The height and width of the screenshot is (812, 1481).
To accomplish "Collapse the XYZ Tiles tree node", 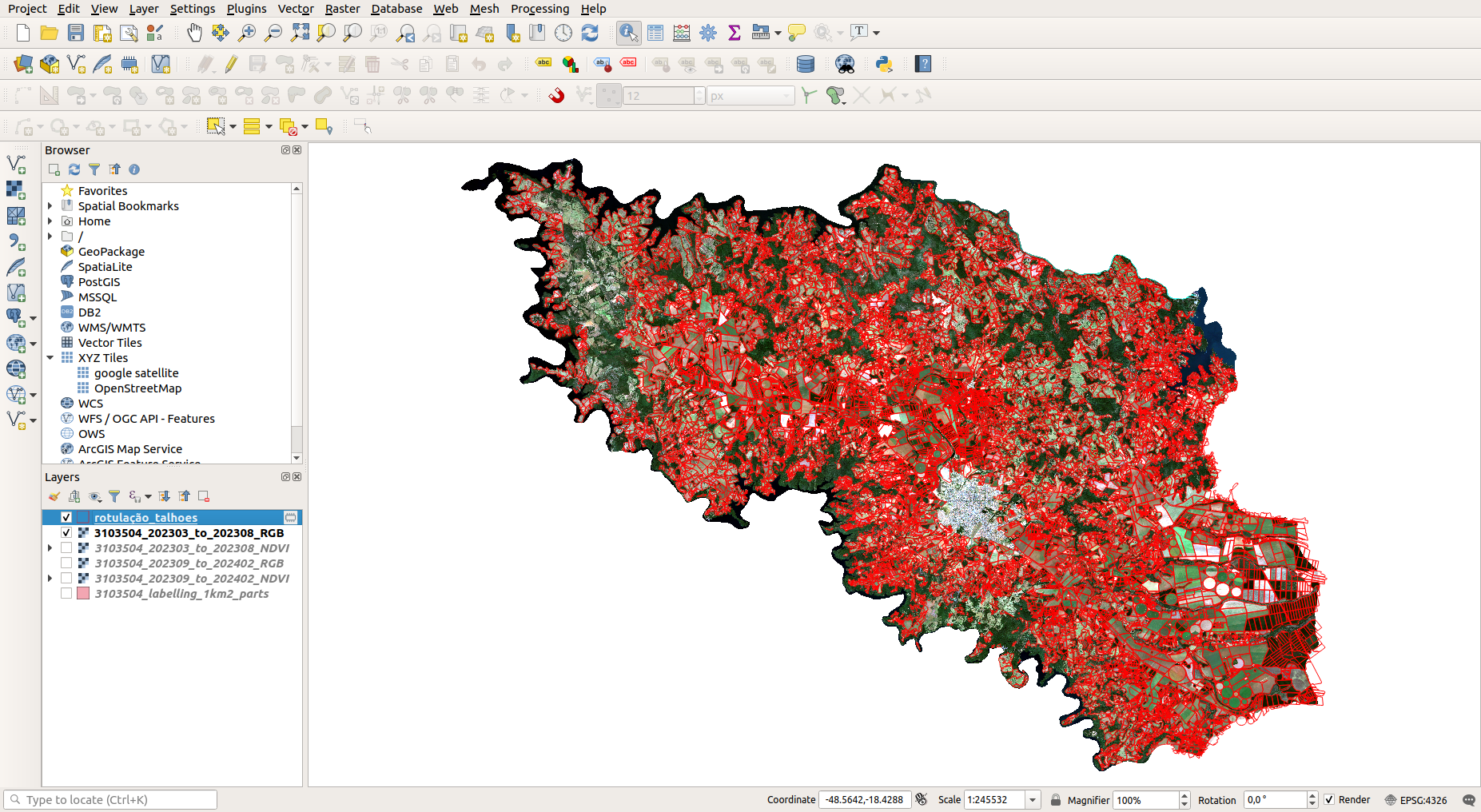I will pos(50,358).
